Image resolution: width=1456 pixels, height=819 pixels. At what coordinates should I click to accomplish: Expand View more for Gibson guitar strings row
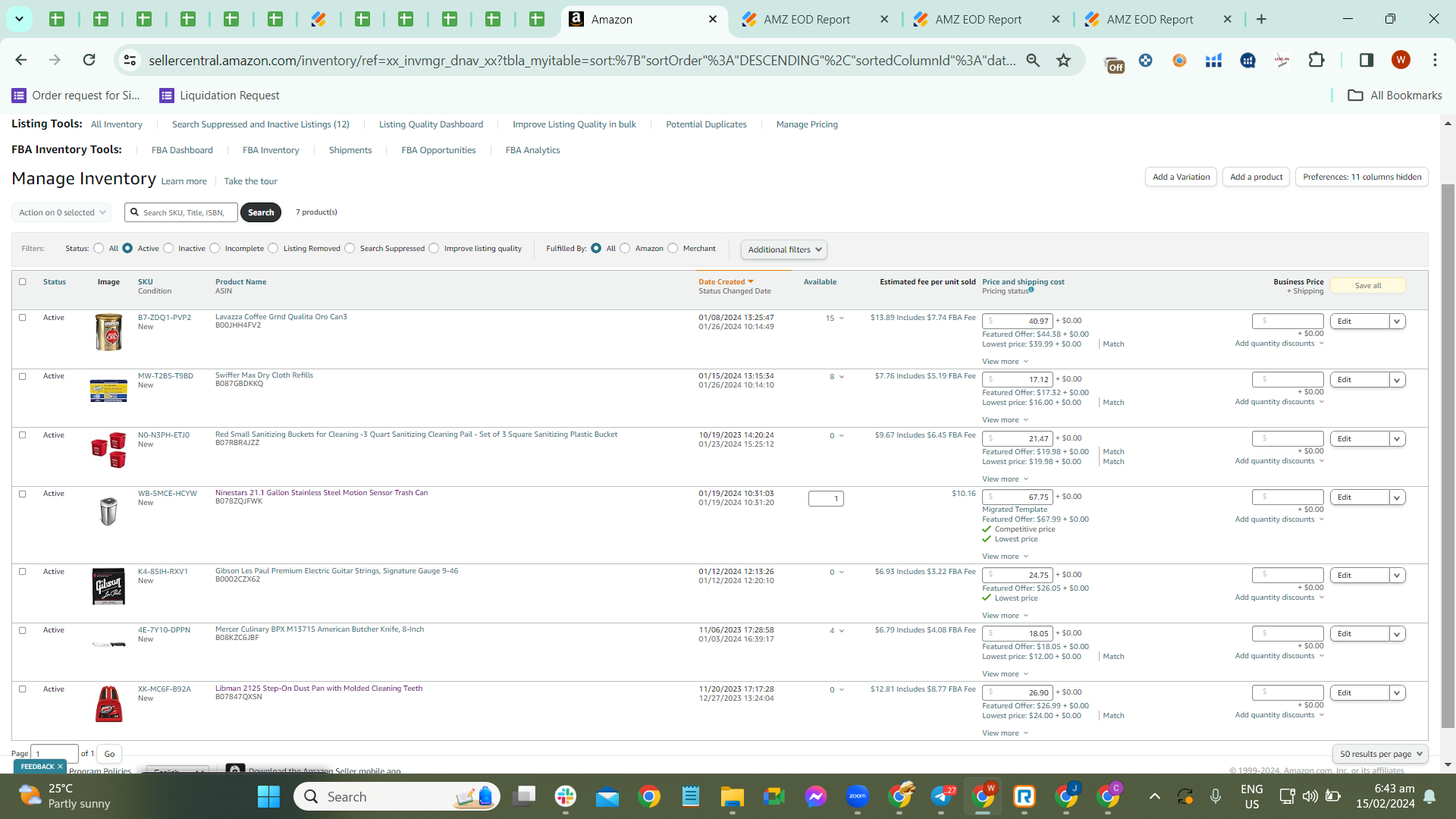[x=1005, y=615]
